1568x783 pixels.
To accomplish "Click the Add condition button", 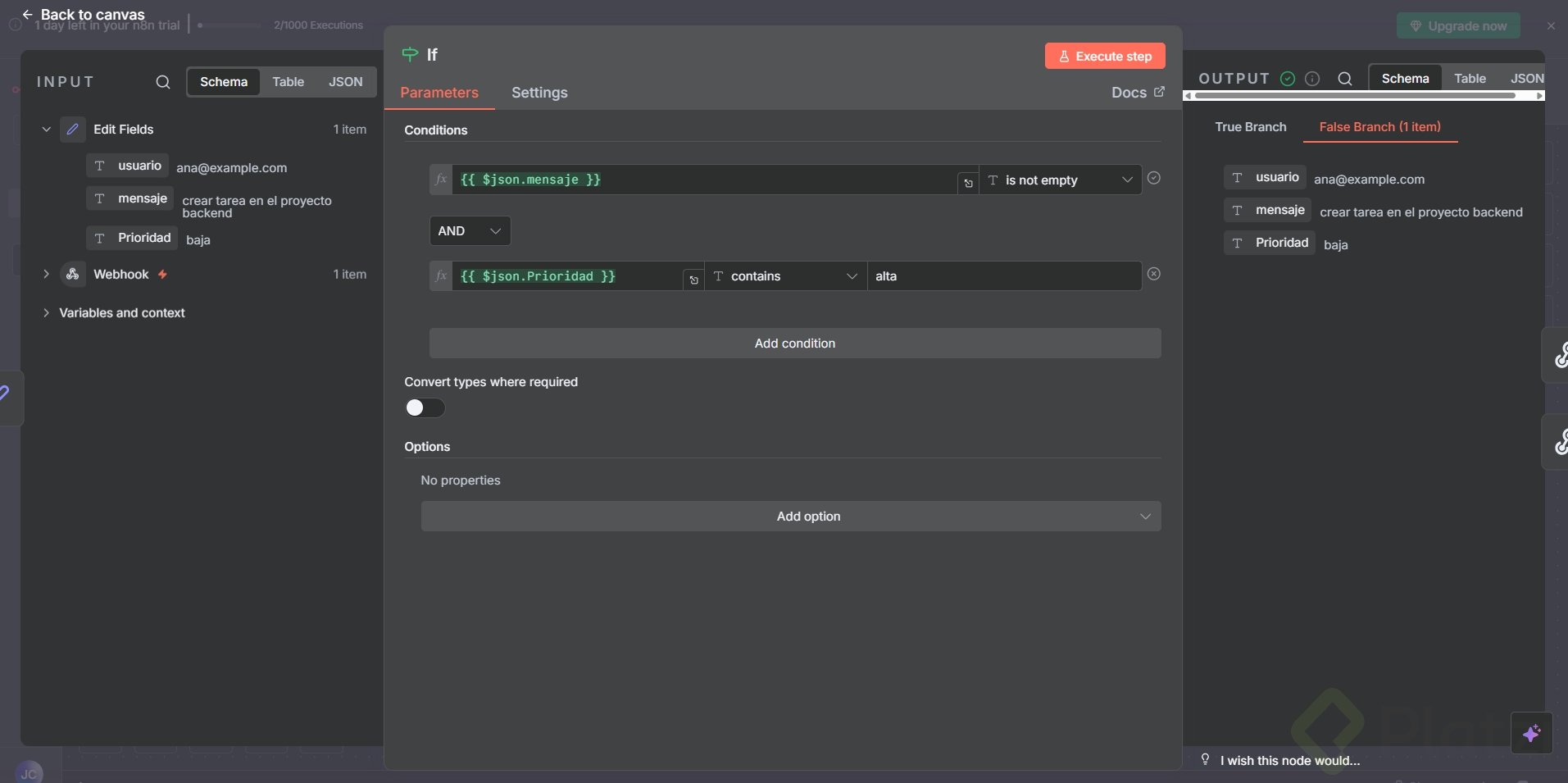I will (794, 344).
